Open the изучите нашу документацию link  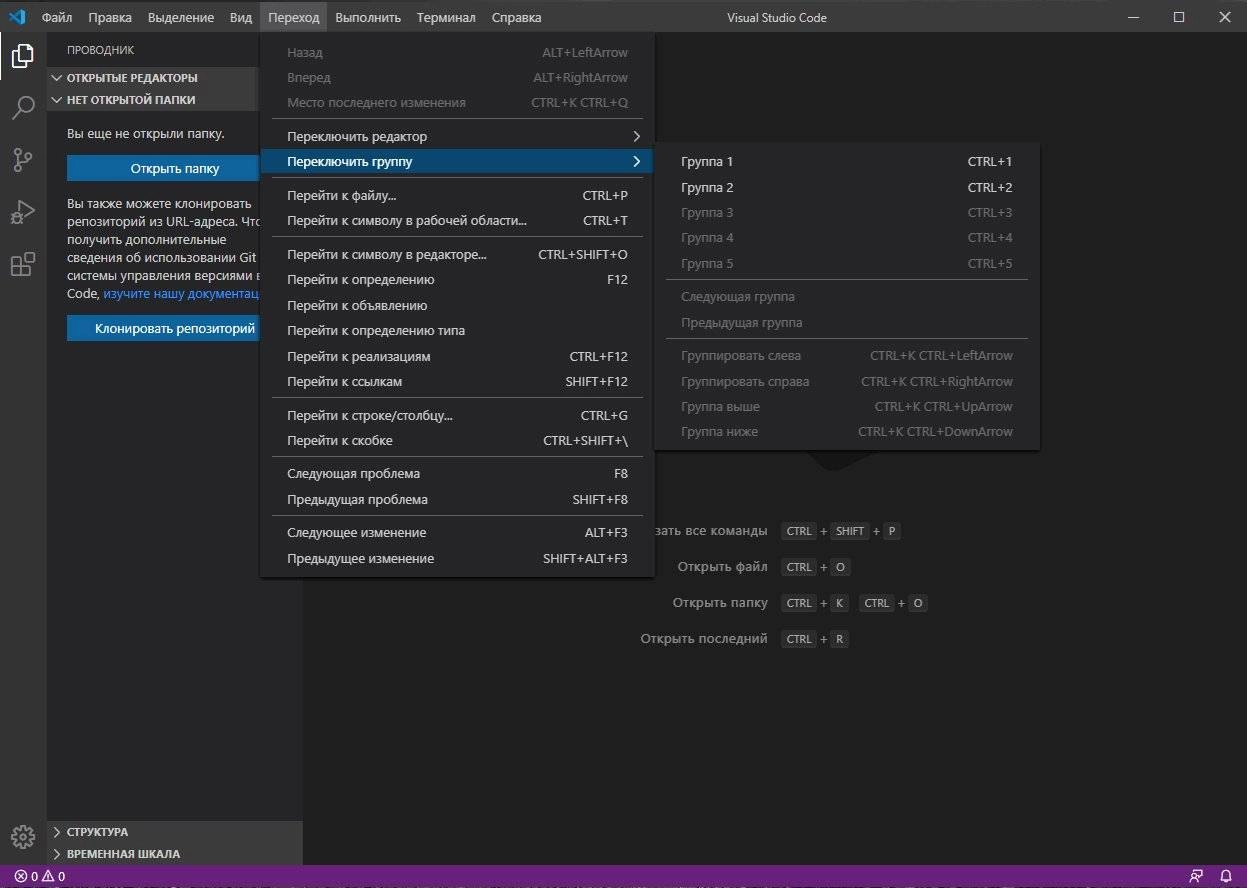(x=181, y=294)
